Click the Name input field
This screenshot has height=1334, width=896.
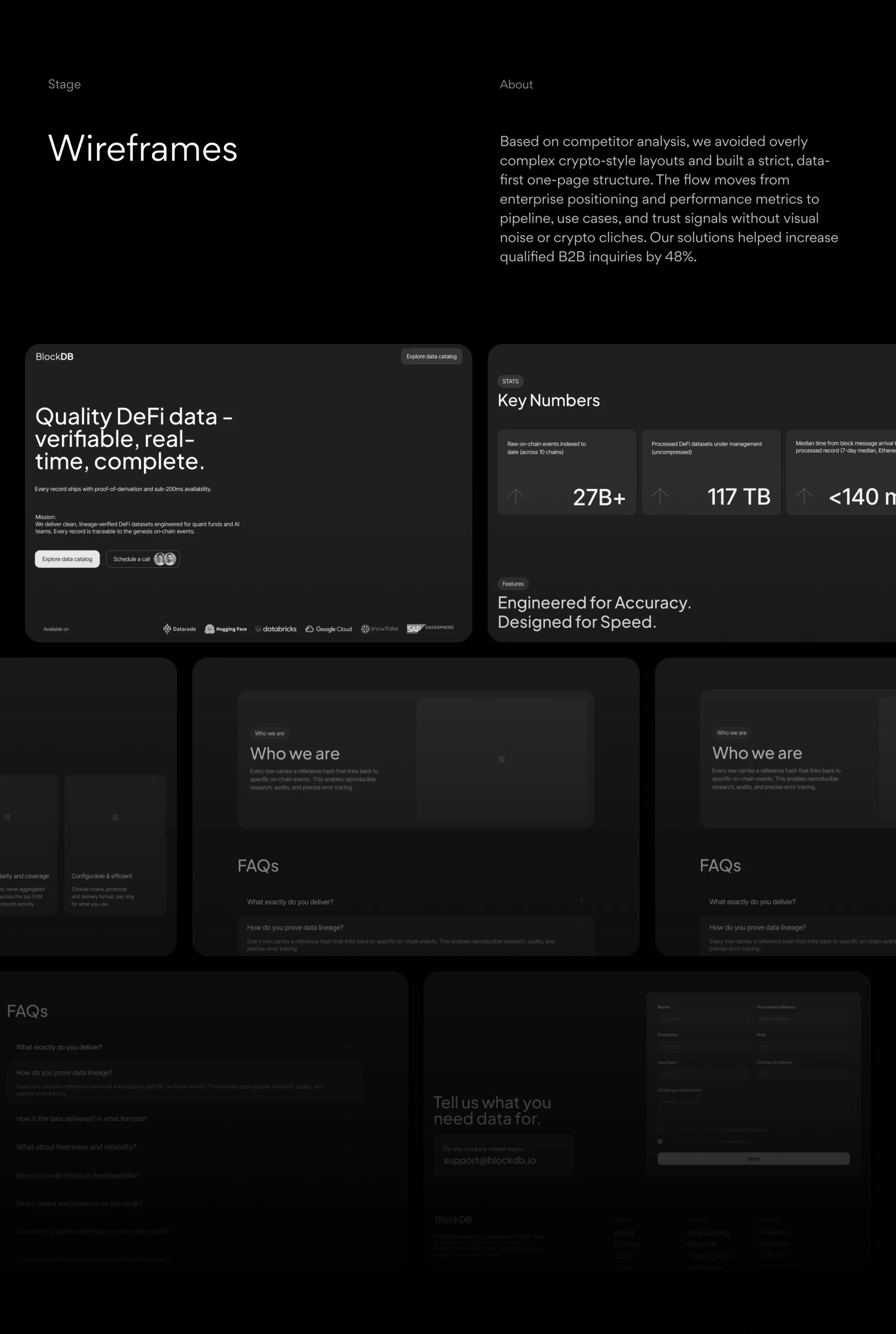click(704, 1019)
